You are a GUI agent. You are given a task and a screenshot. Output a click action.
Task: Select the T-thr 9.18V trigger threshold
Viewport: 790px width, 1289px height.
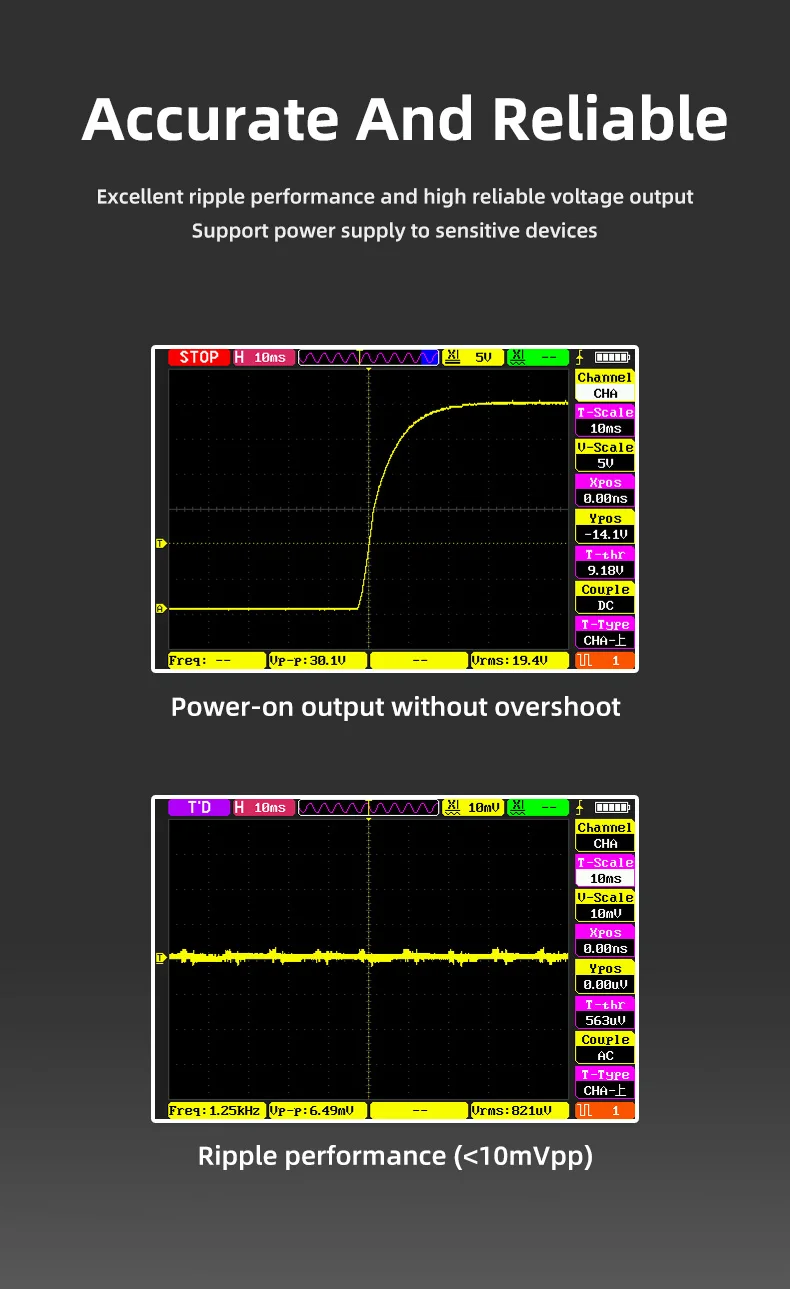pos(605,562)
